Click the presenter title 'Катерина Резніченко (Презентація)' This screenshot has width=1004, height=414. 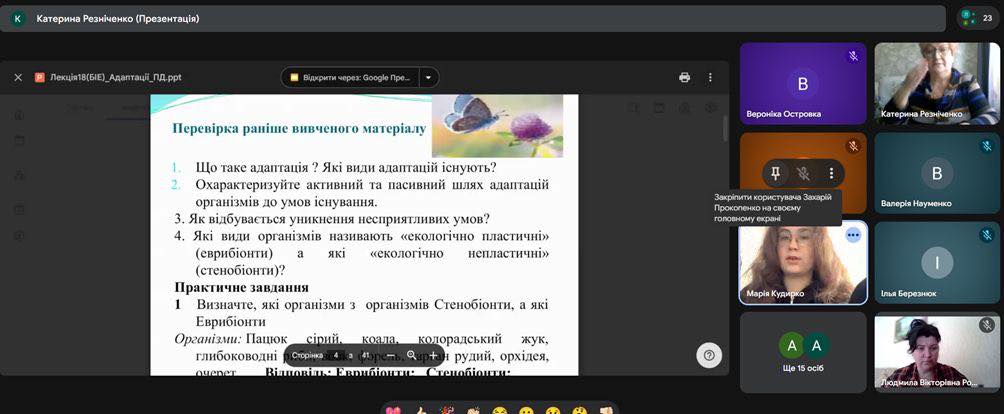tap(118, 19)
